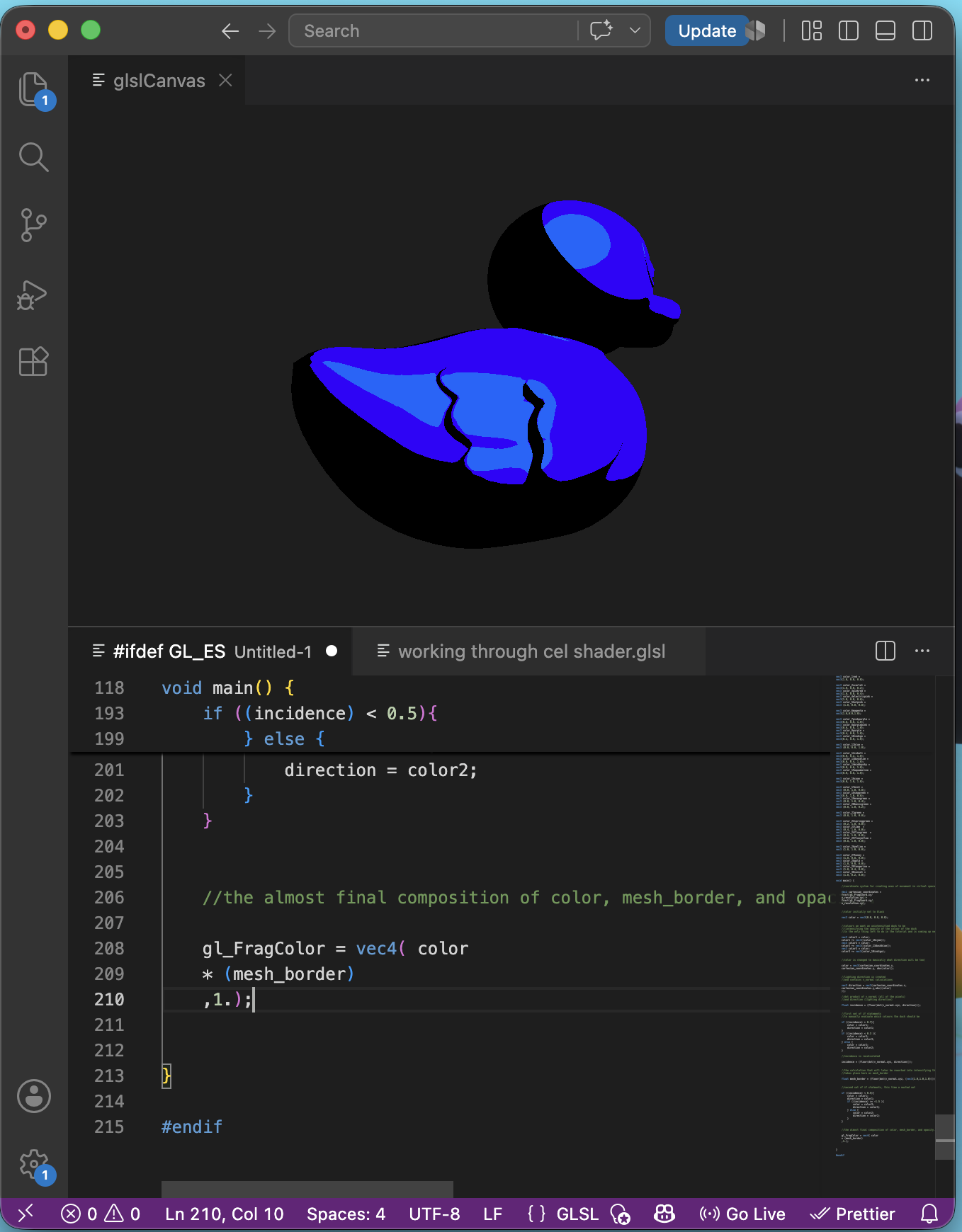Click the #endif line of code
This screenshot has height=1232, width=962.
[x=192, y=1127]
